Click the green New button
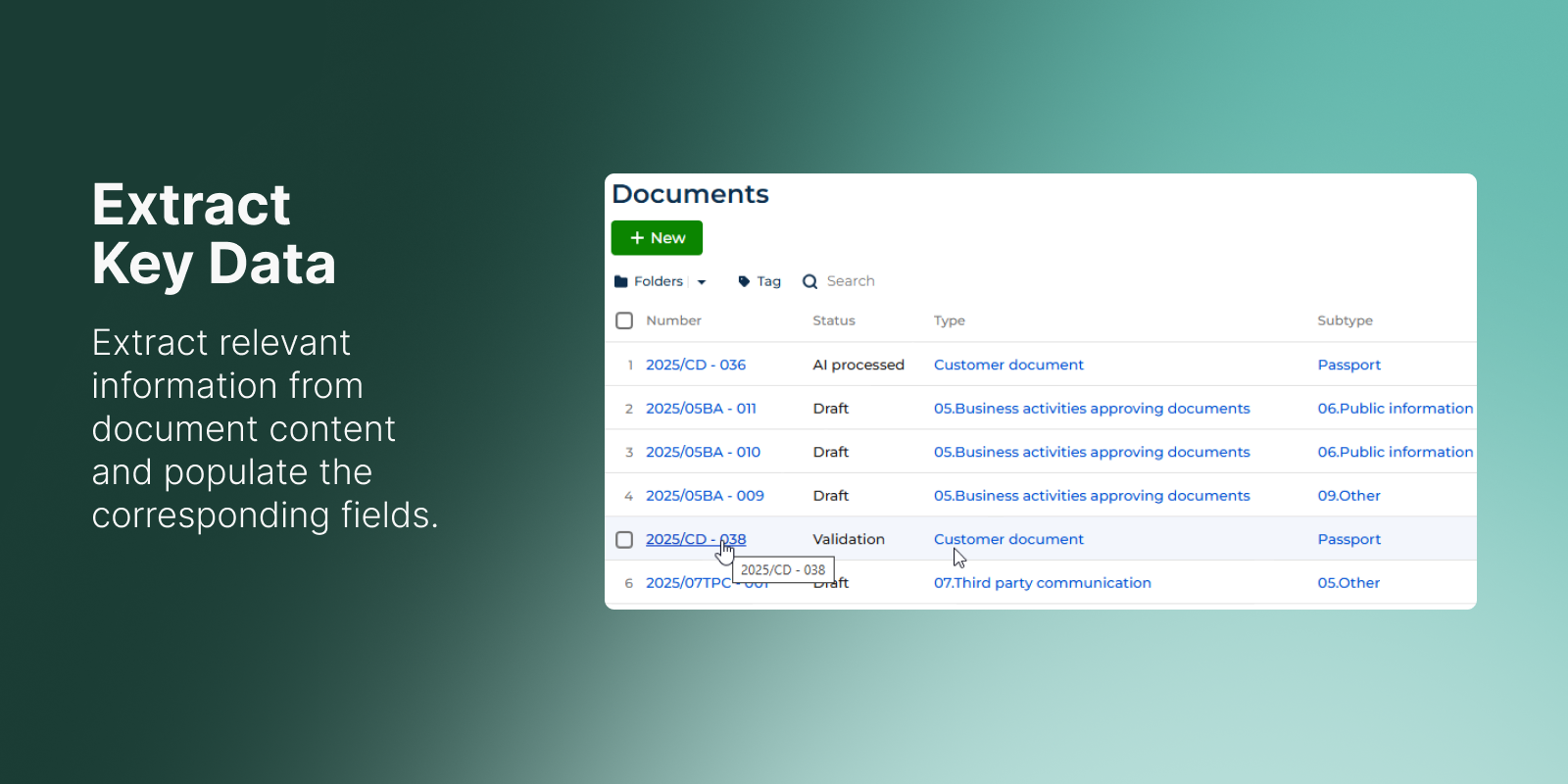Screen dimensions: 1568x784 pos(657,238)
